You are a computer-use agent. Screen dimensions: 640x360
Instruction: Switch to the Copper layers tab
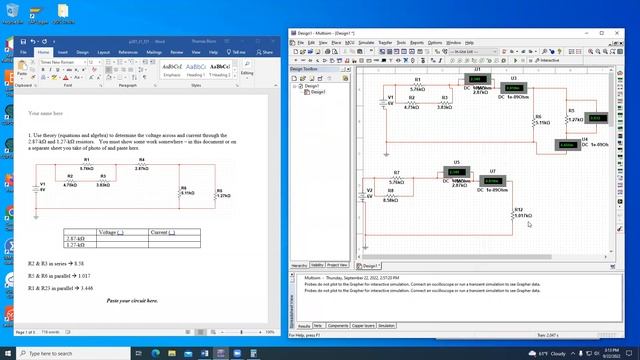coord(363,326)
